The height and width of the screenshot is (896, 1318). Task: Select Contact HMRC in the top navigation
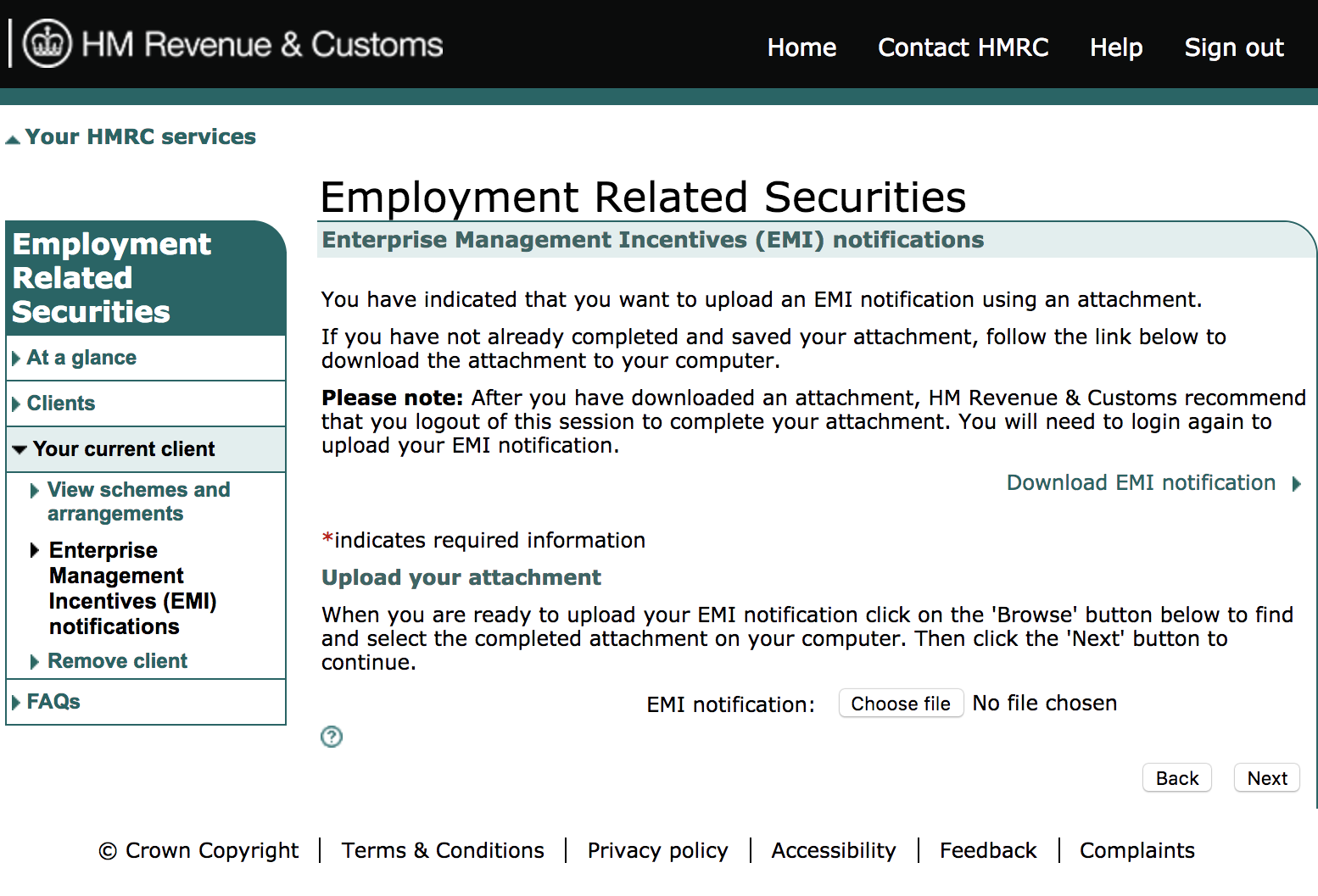coord(963,47)
